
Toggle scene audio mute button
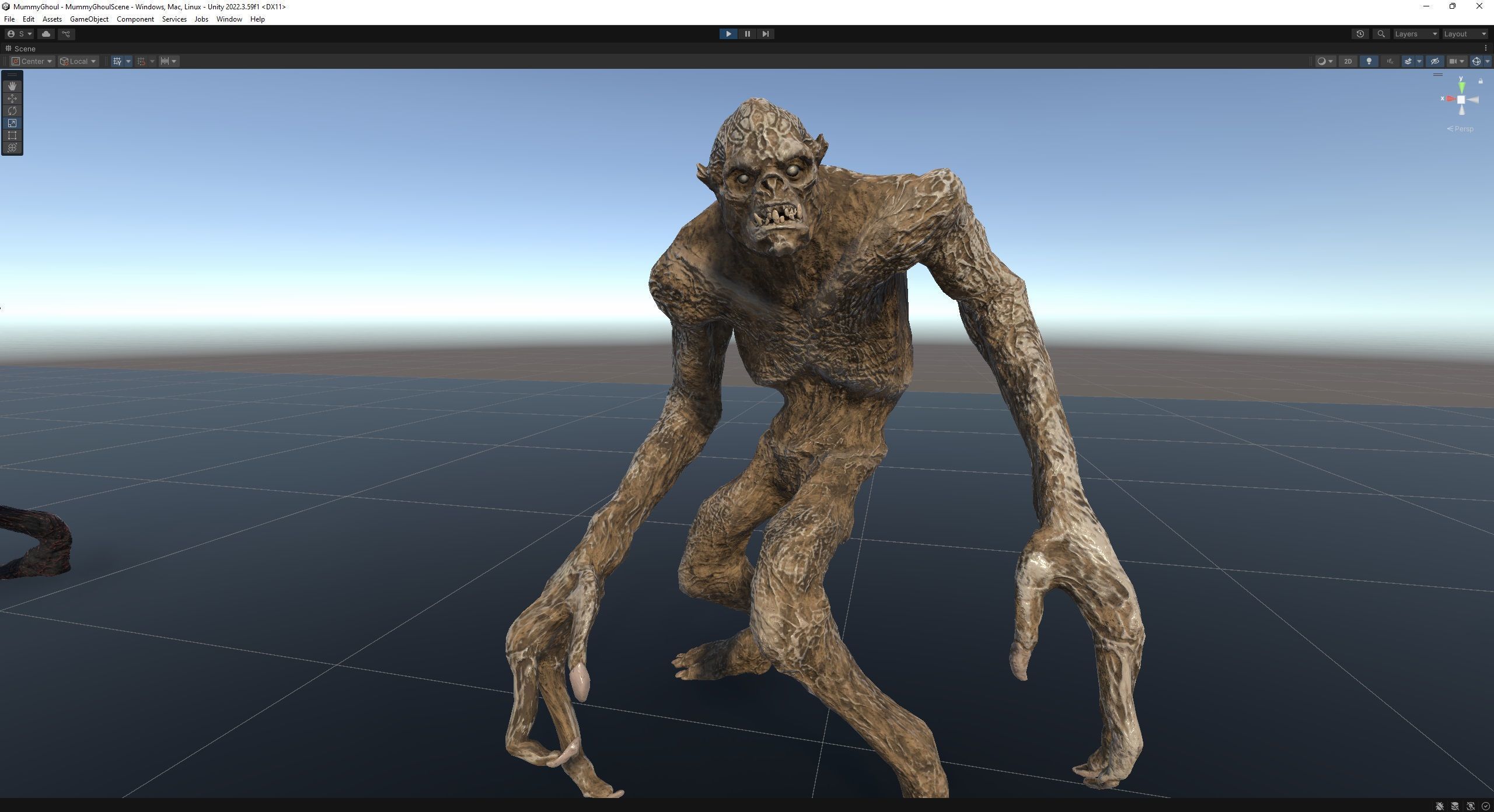pos(1390,61)
